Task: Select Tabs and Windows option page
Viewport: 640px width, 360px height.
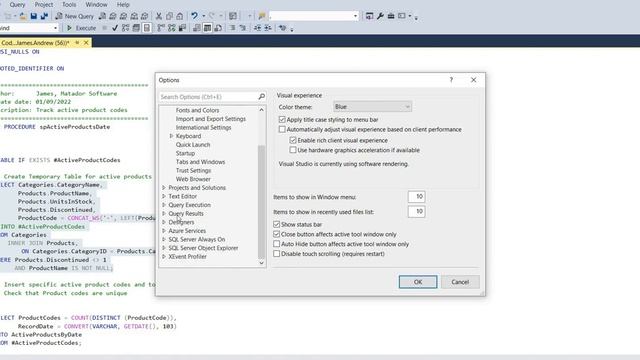Action: (x=200, y=162)
